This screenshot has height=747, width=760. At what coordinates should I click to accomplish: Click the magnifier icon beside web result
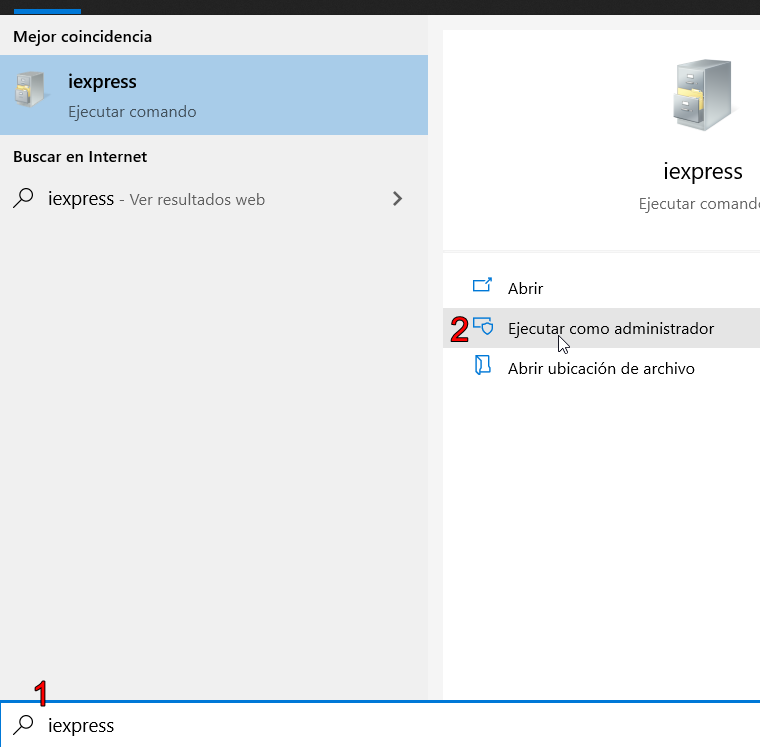(x=23, y=198)
